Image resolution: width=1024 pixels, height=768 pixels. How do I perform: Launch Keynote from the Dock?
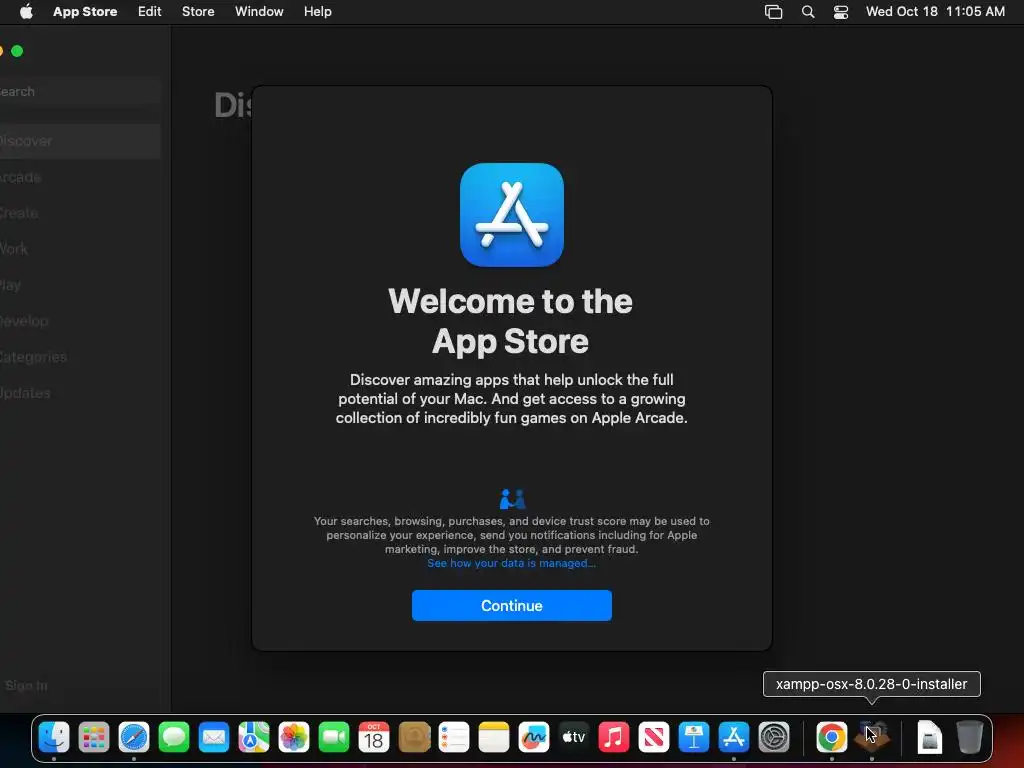point(694,738)
